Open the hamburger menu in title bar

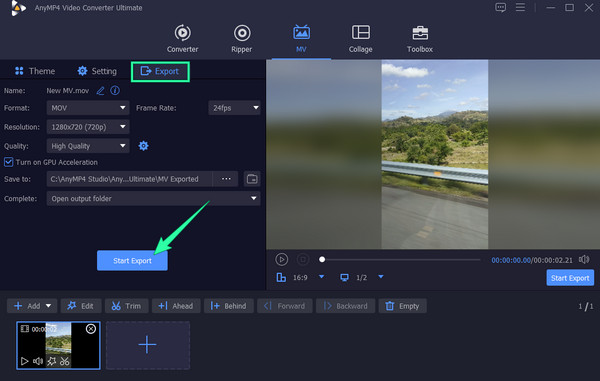coord(520,7)
